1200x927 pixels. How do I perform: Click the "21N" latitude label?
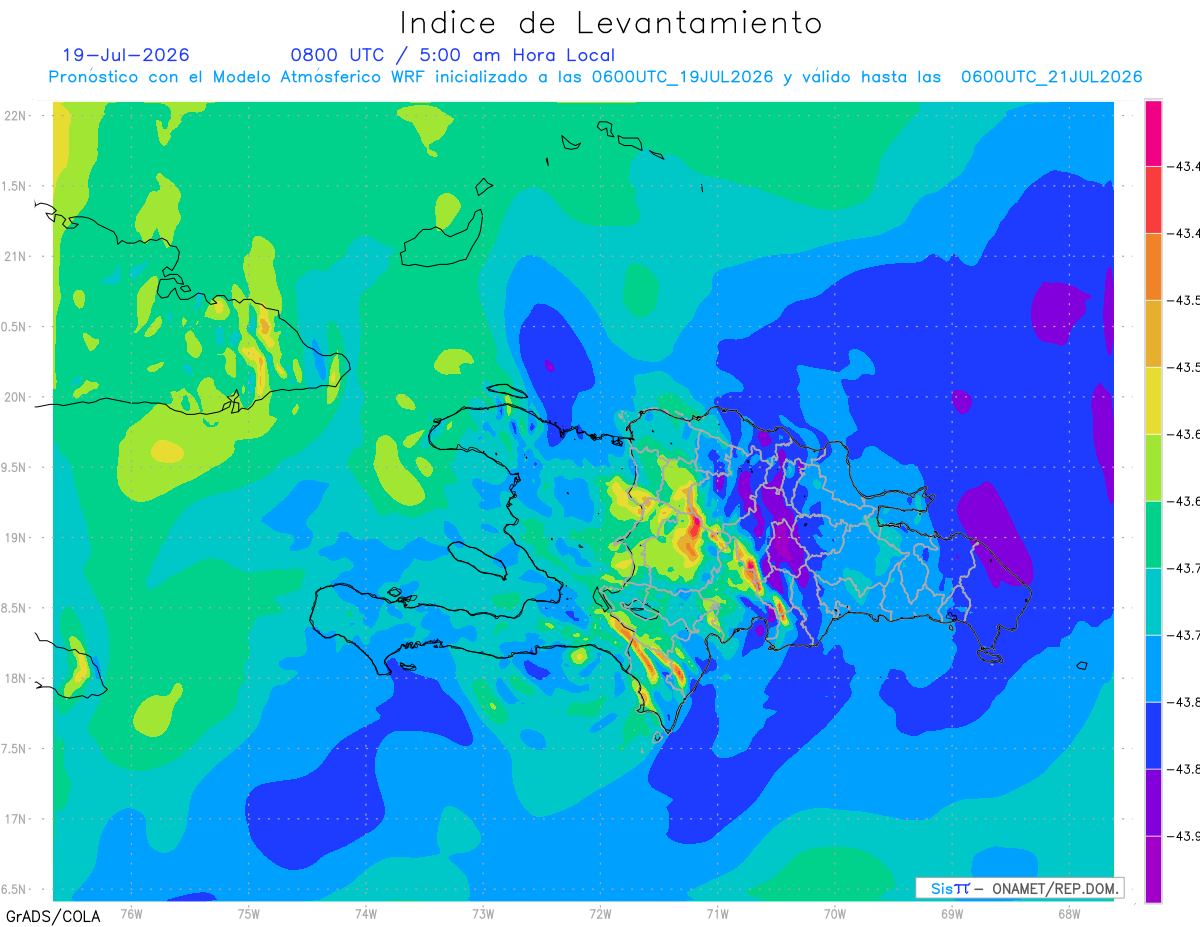17,257
